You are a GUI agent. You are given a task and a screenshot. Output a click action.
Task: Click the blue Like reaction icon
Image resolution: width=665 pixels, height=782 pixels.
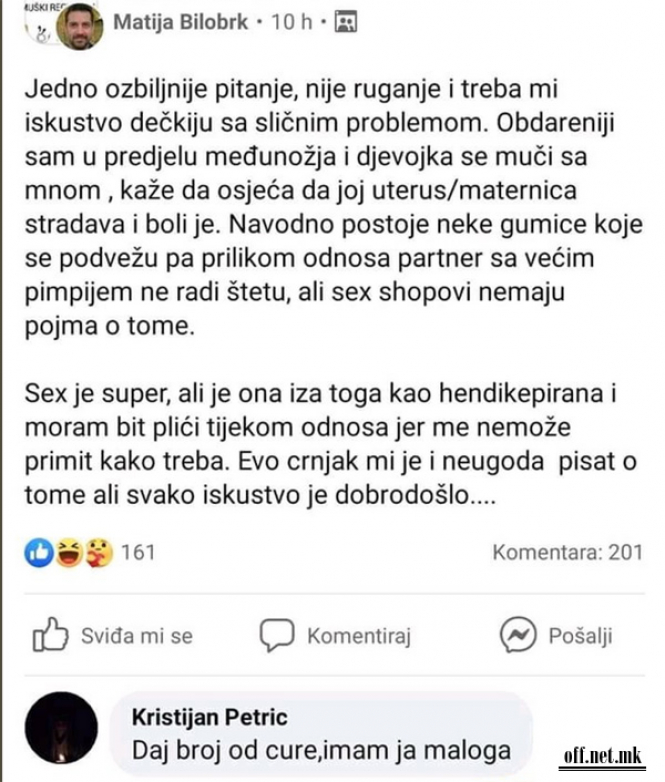[x=38, y=553]
